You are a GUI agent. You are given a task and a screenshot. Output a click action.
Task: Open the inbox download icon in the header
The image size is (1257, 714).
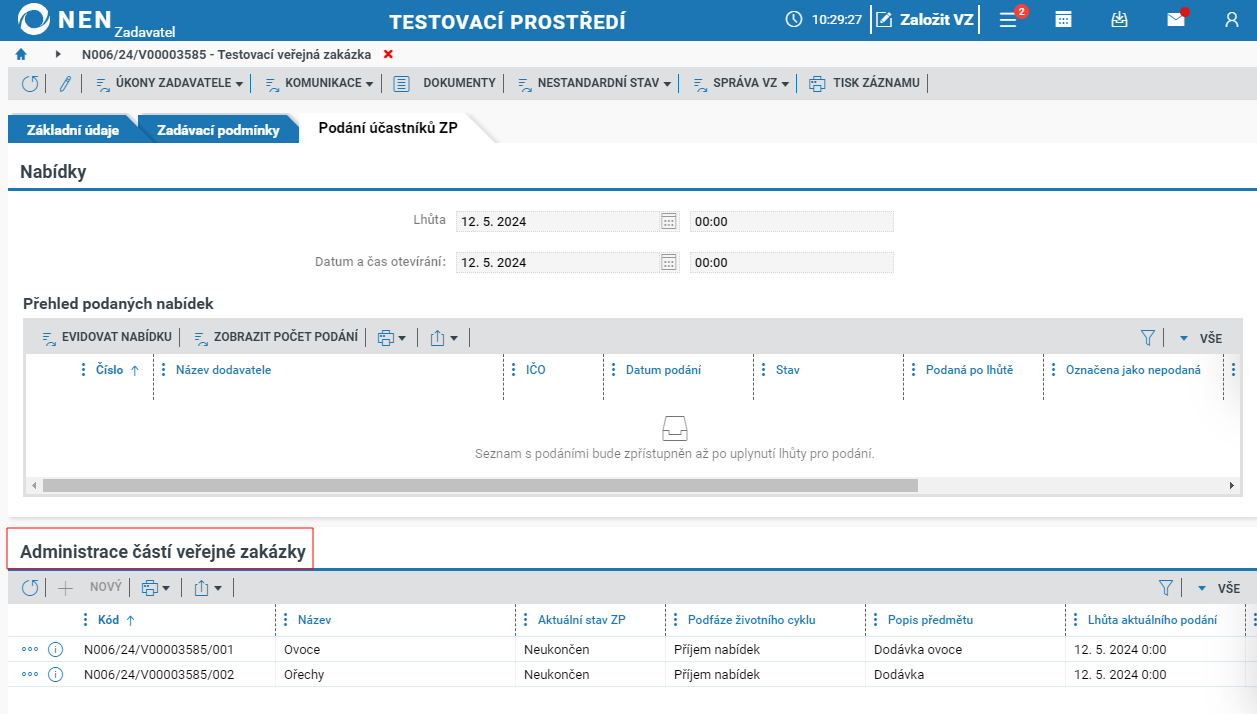[x=1120, y=19]
